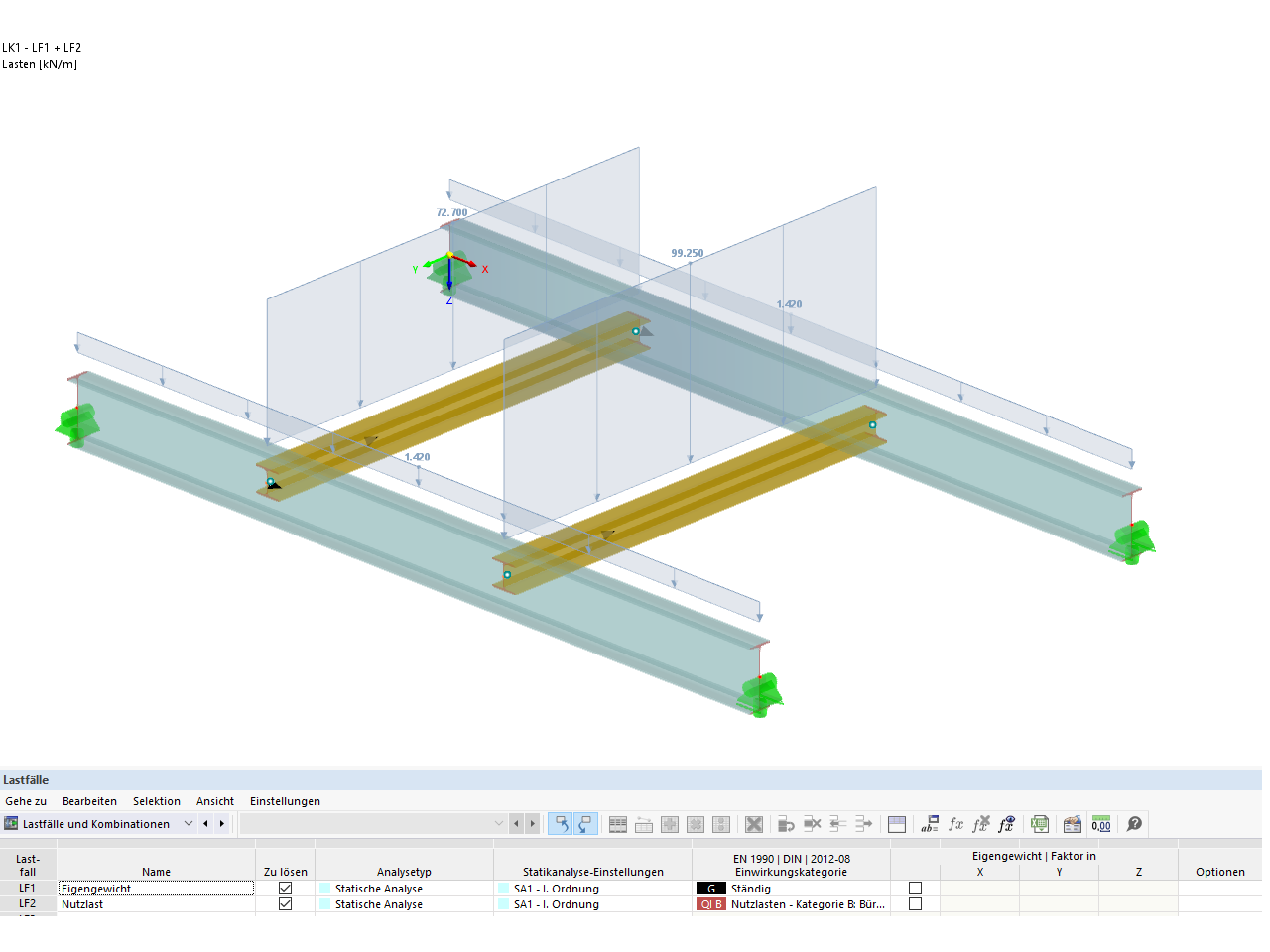Click the 'Name' column header
Screen dimensions: 1270x952
(157, 872)
